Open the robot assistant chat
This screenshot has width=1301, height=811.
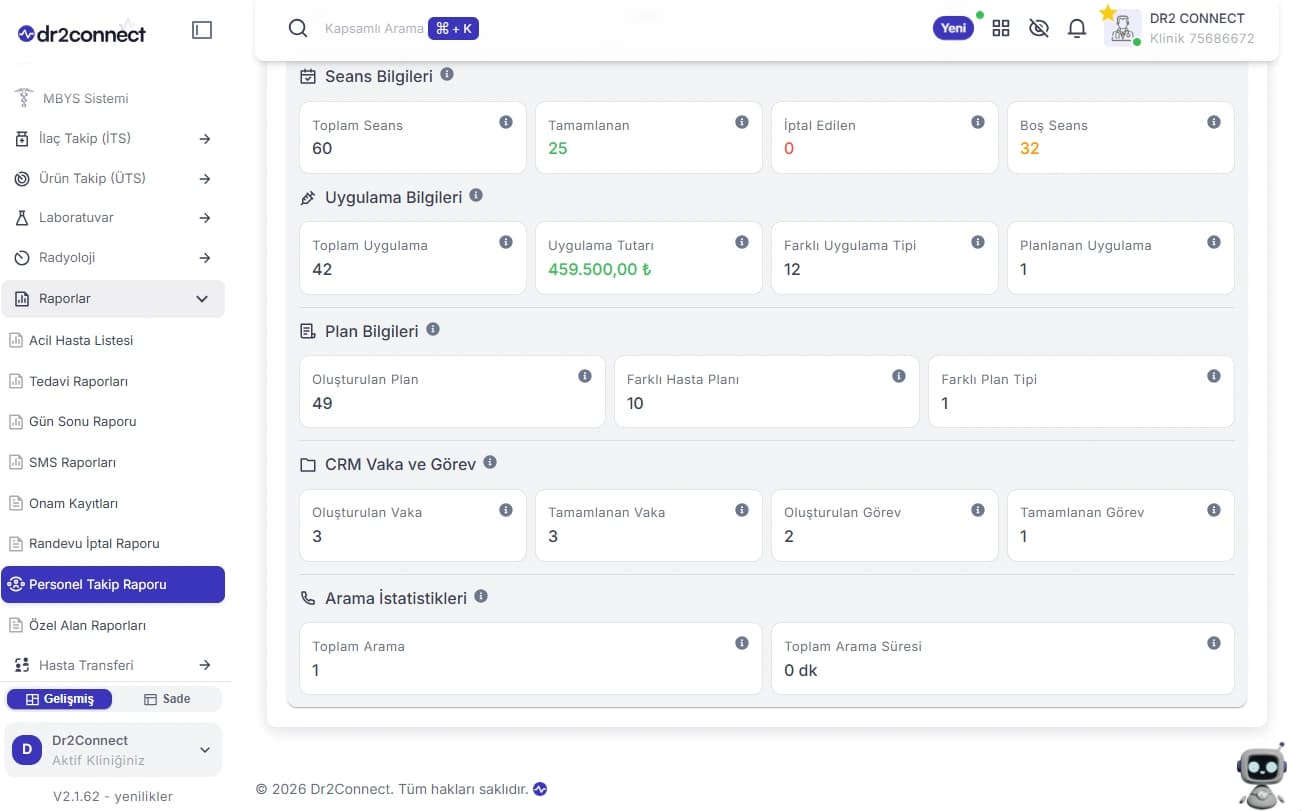tap(1261, 775)
